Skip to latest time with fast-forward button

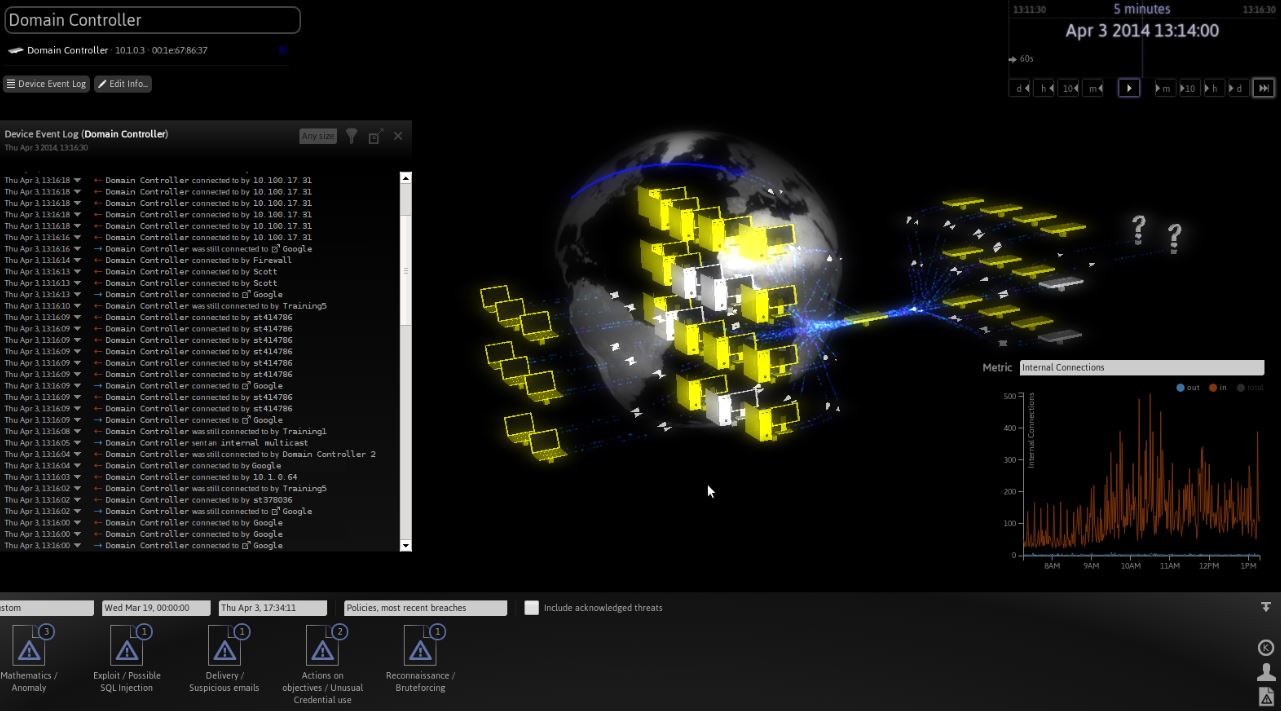coord(1264,88)
